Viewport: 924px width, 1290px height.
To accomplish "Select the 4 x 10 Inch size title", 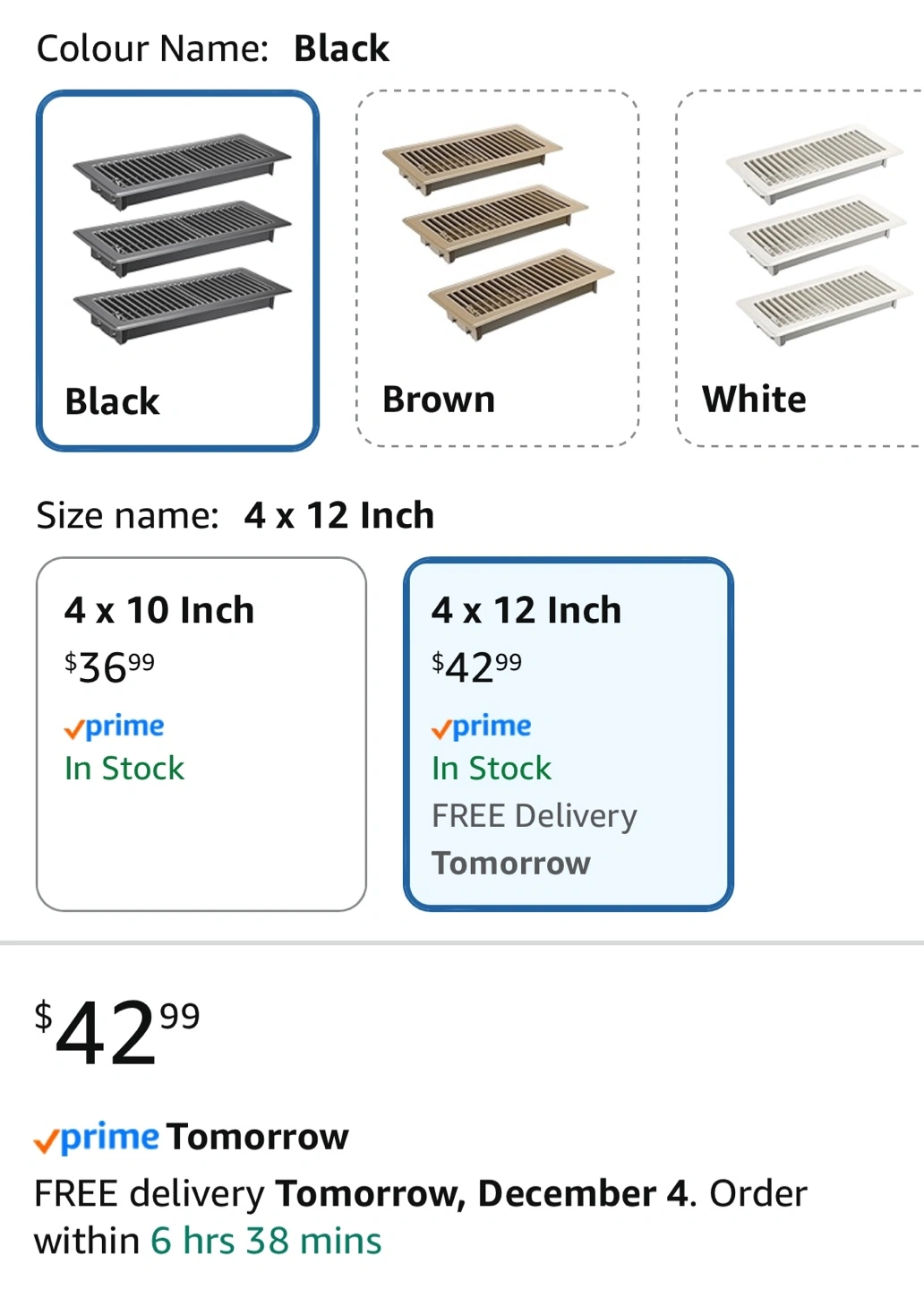I will click(159, 610).
